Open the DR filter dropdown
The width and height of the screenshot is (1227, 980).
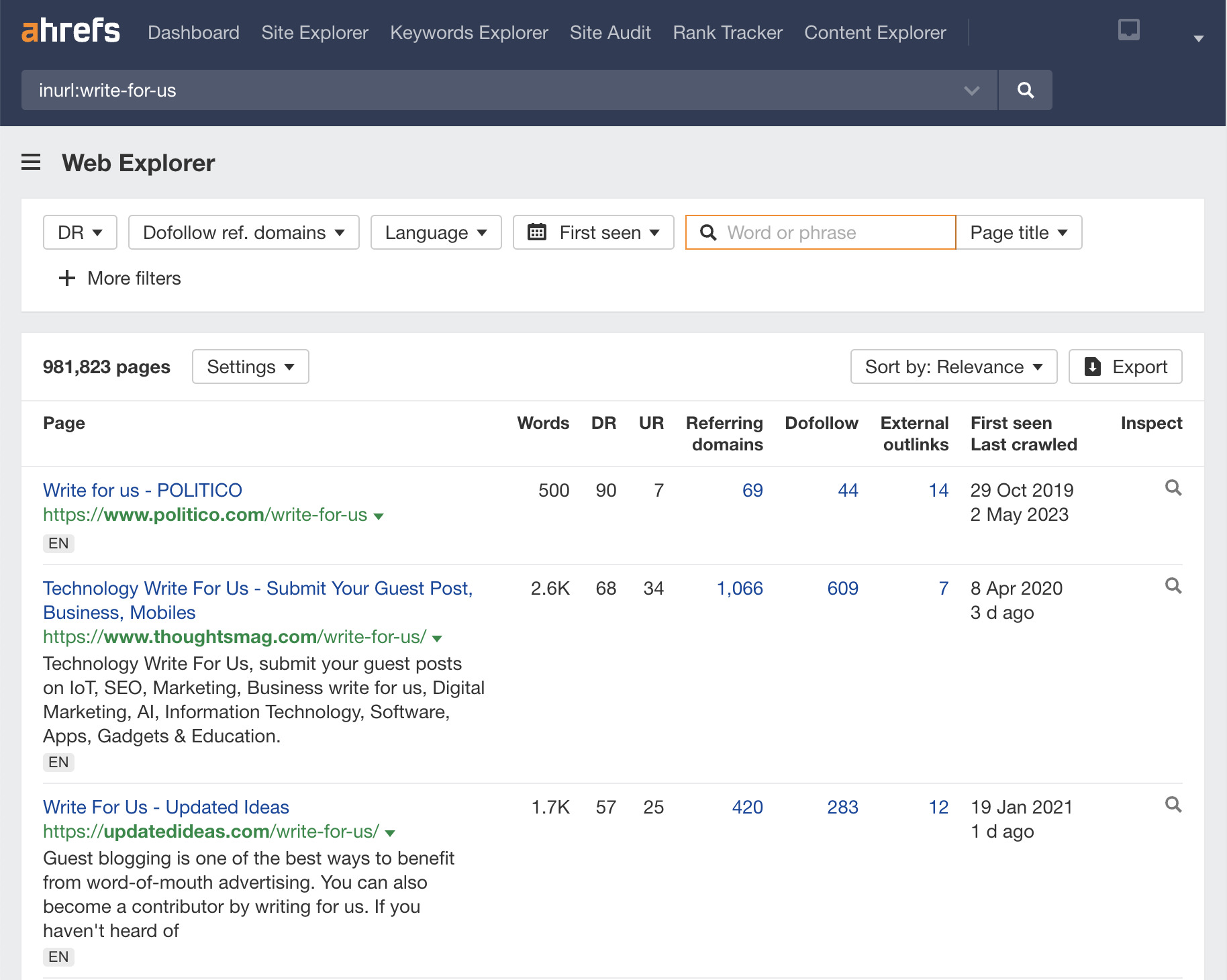79,232
